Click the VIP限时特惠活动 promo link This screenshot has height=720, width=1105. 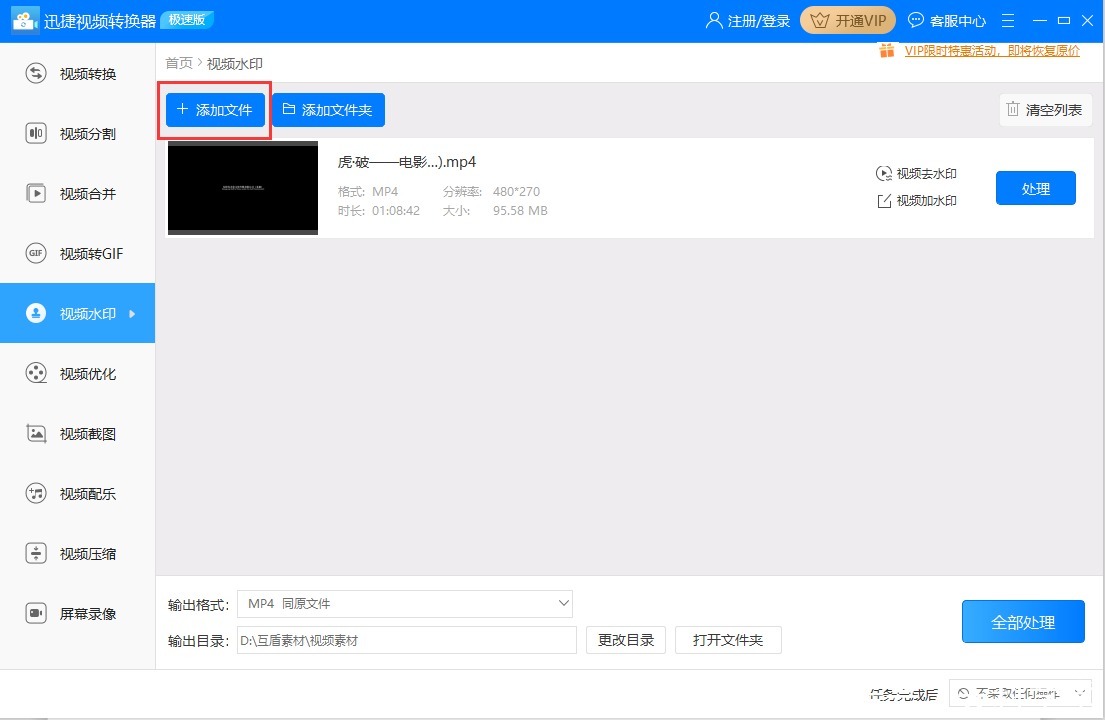click(992, 51)
